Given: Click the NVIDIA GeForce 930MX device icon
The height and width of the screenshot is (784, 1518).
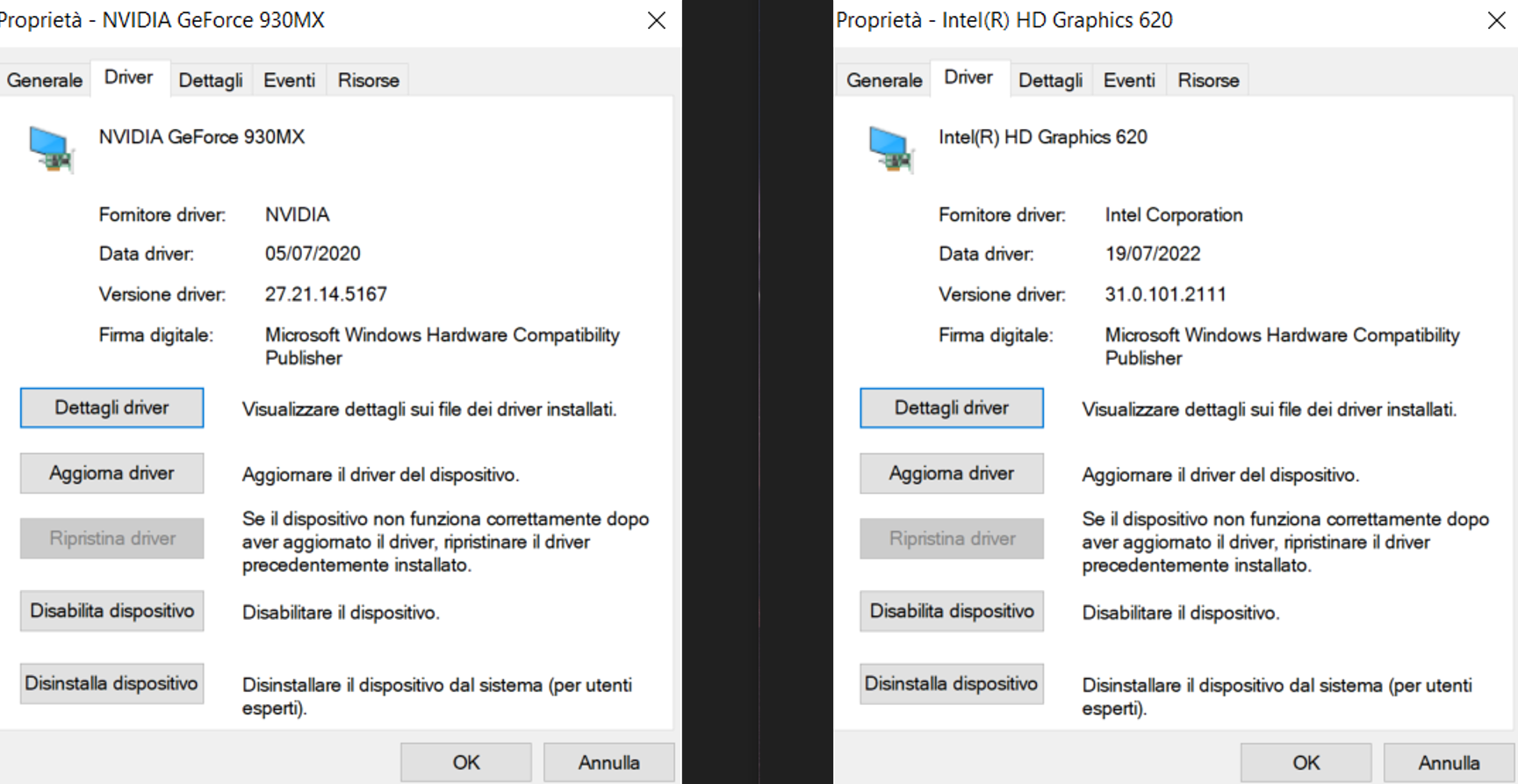Looking at the screenshot, I should (51, 148).
